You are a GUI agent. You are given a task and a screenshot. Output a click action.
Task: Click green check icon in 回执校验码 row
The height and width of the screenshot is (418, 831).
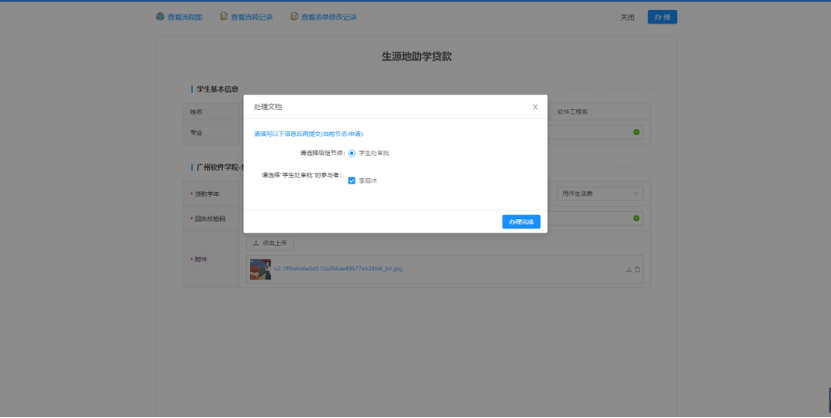coord(636,218)
